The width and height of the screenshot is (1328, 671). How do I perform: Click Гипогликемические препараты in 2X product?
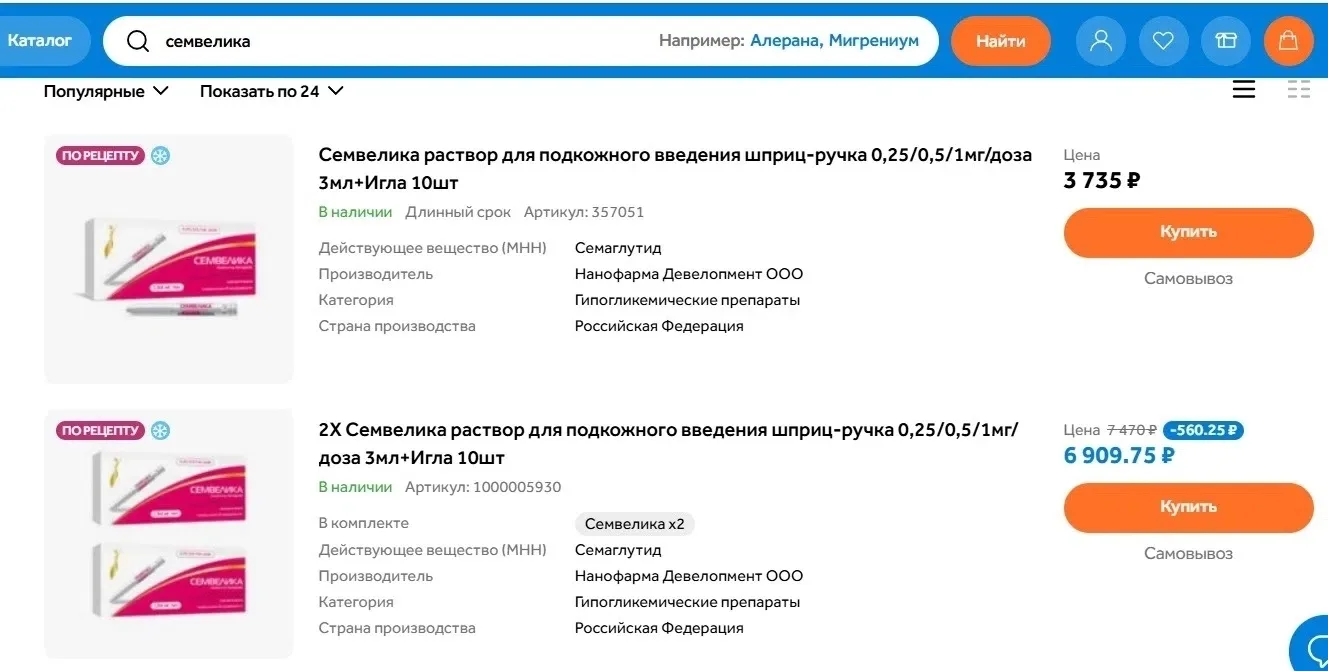(x=687, y=602)
